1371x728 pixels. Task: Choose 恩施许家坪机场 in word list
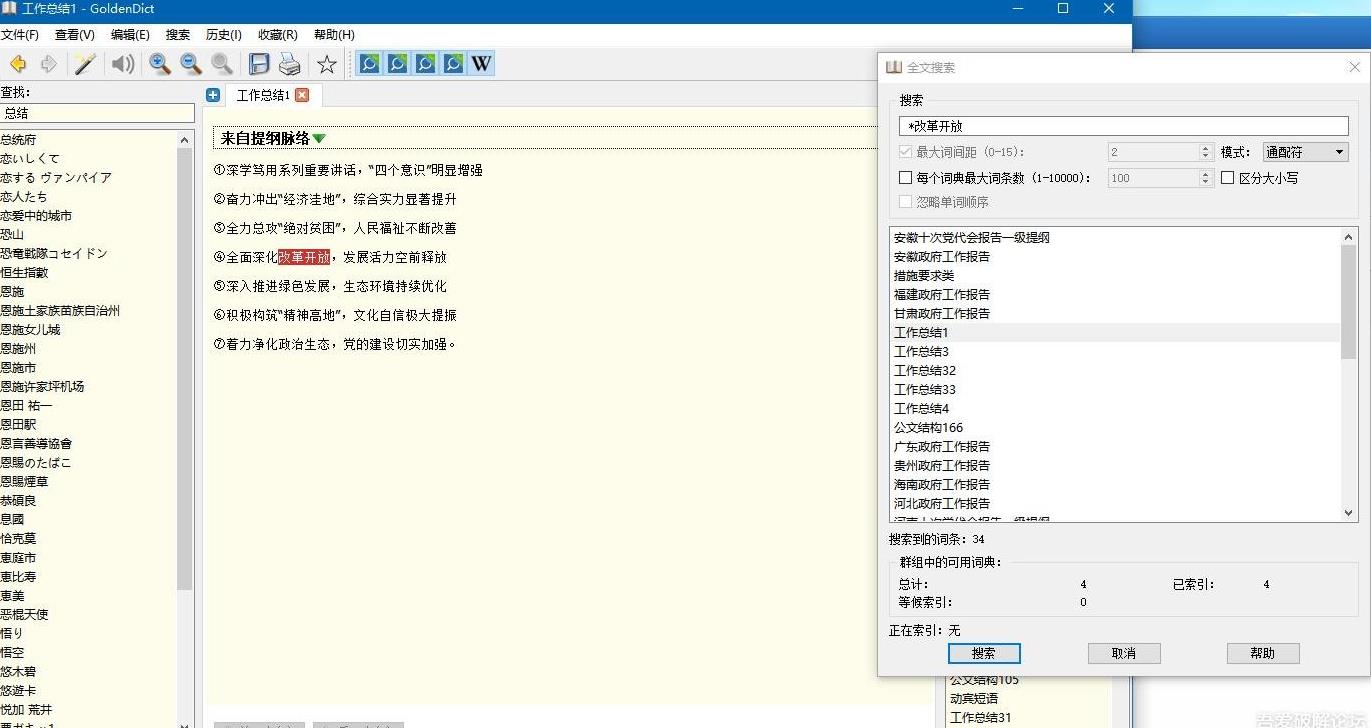(42, 387)
